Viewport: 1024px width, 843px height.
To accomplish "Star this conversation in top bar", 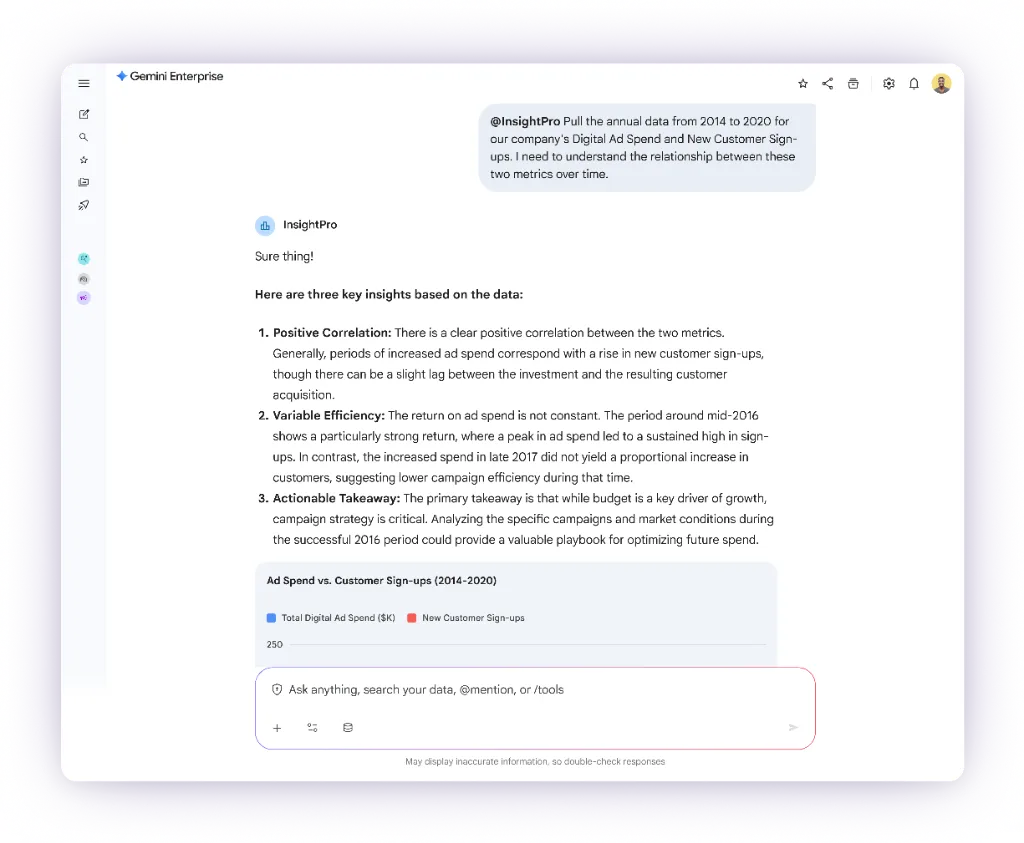I will (802, 84).
